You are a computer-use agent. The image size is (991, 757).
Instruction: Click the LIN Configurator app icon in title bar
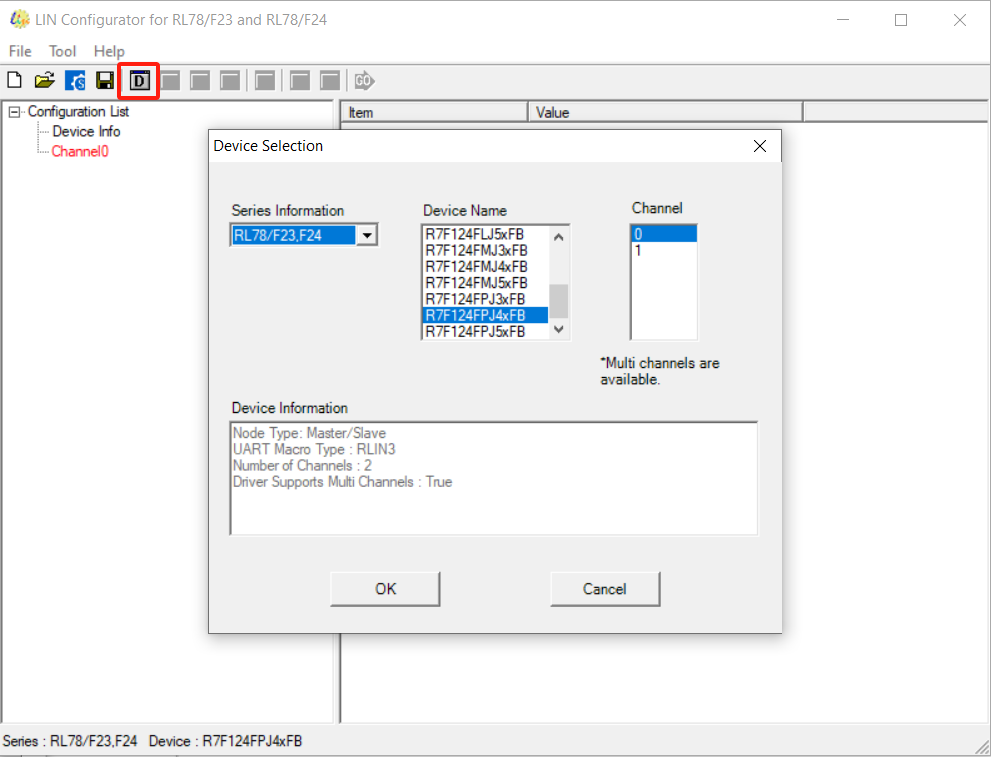(18, 20)
